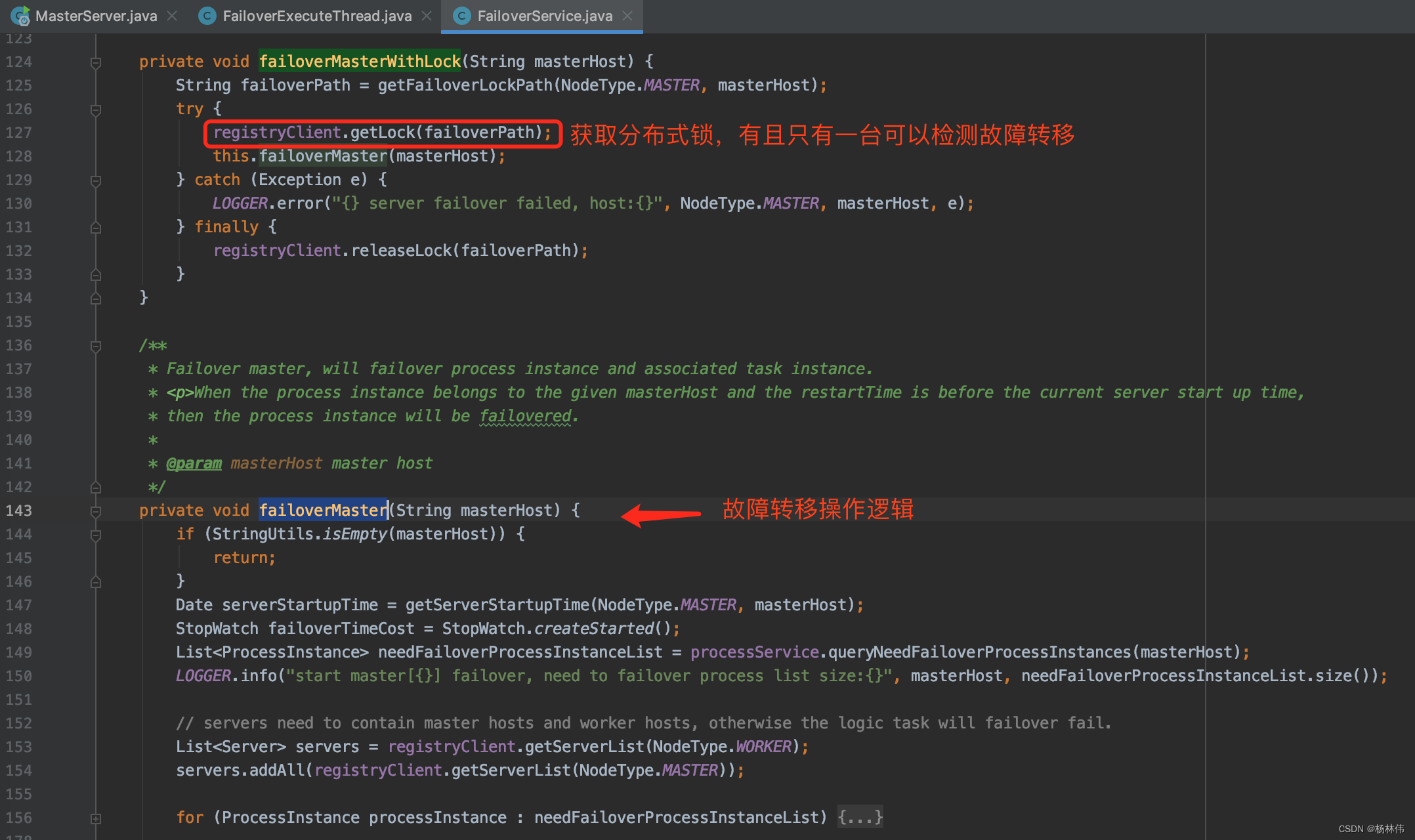Collapse the failoverMasterWithLock method at line 124

tap(96, 62)
